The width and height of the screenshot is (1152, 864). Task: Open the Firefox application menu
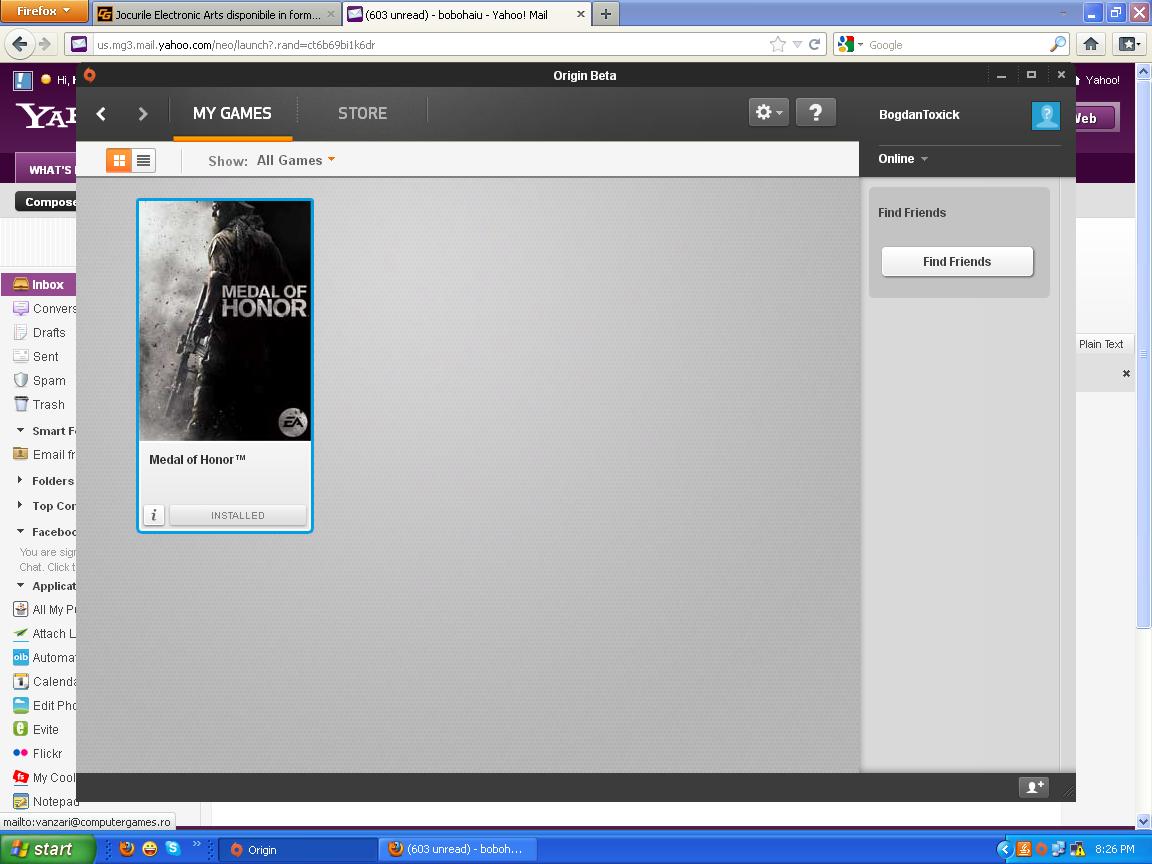click(43, 11)
